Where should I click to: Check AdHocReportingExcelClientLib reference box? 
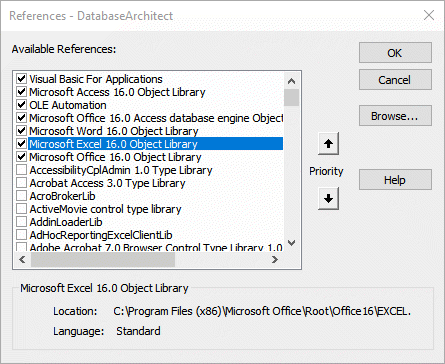point(22,235)
